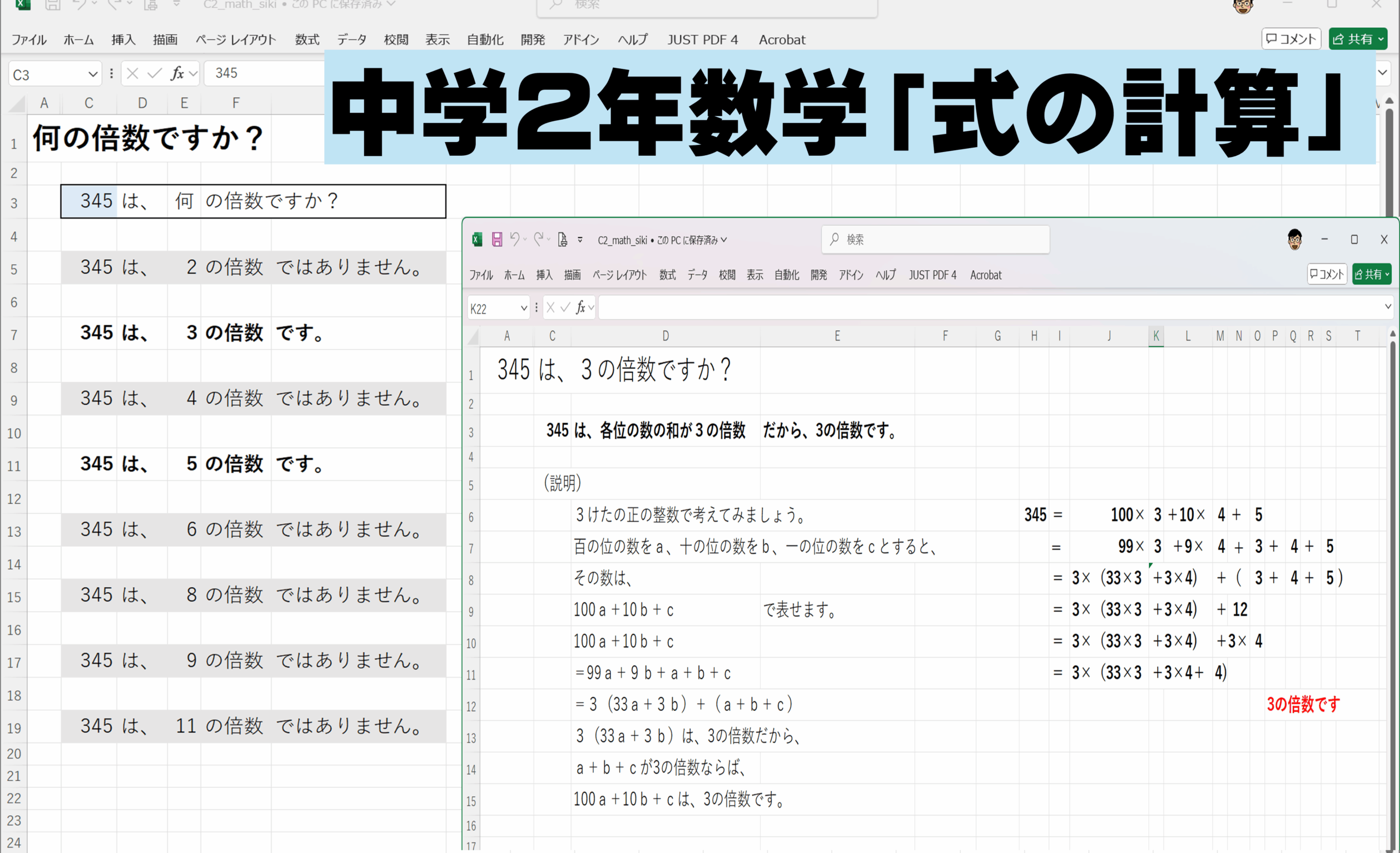The image size is (1400, 853).
Task: Click the fx insert function icon beside K22
Action: [580, 308]
